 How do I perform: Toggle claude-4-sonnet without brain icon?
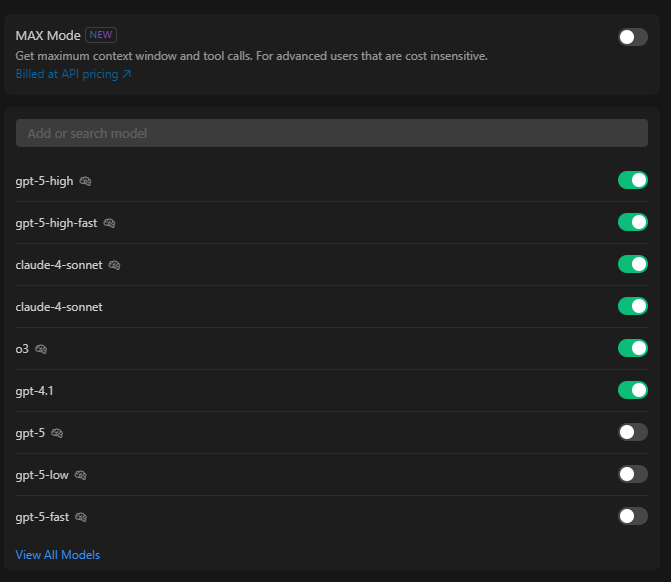coord(632,306)
